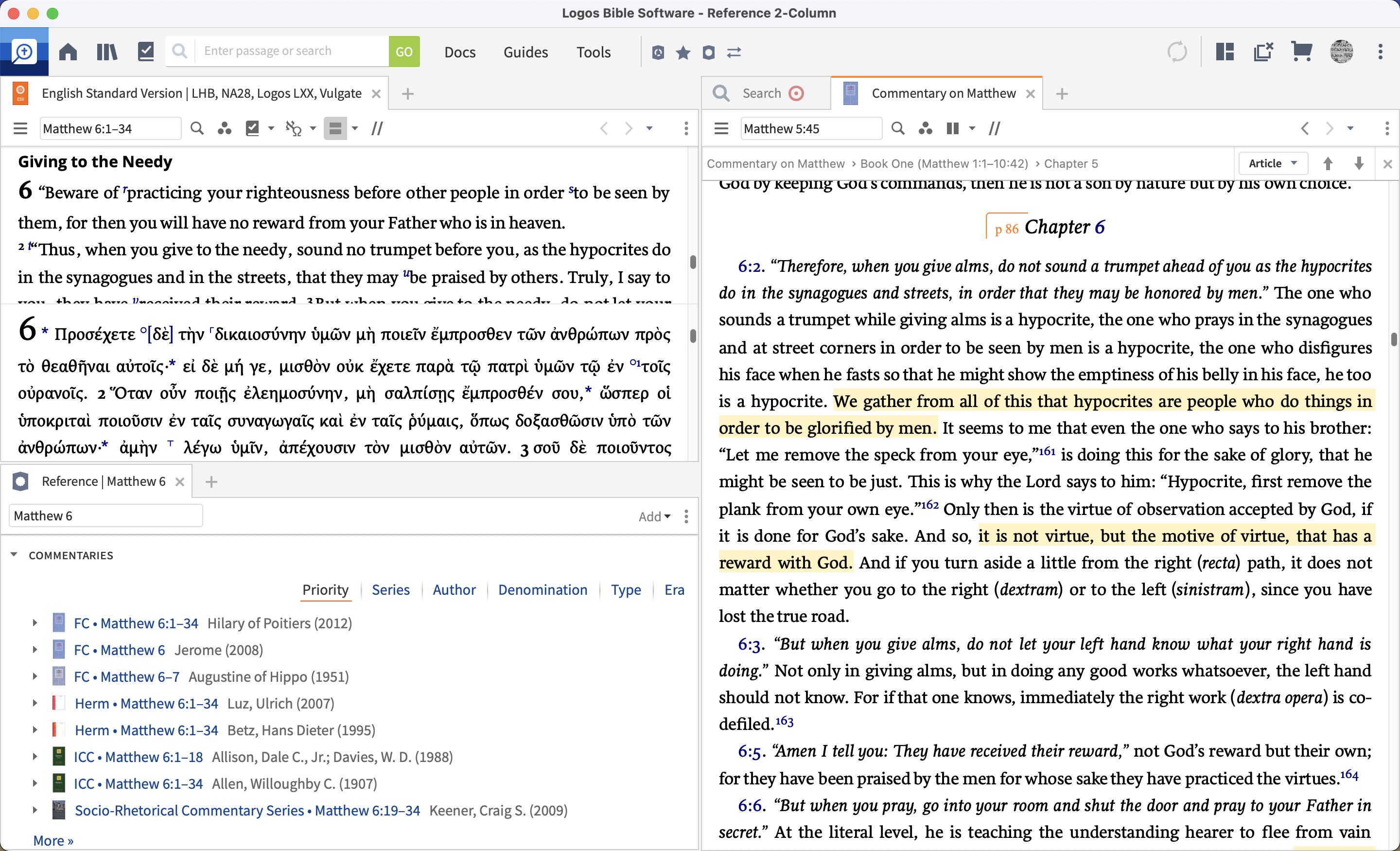
Task: Collapse the COMMENTARIES section
Action: 14,555
